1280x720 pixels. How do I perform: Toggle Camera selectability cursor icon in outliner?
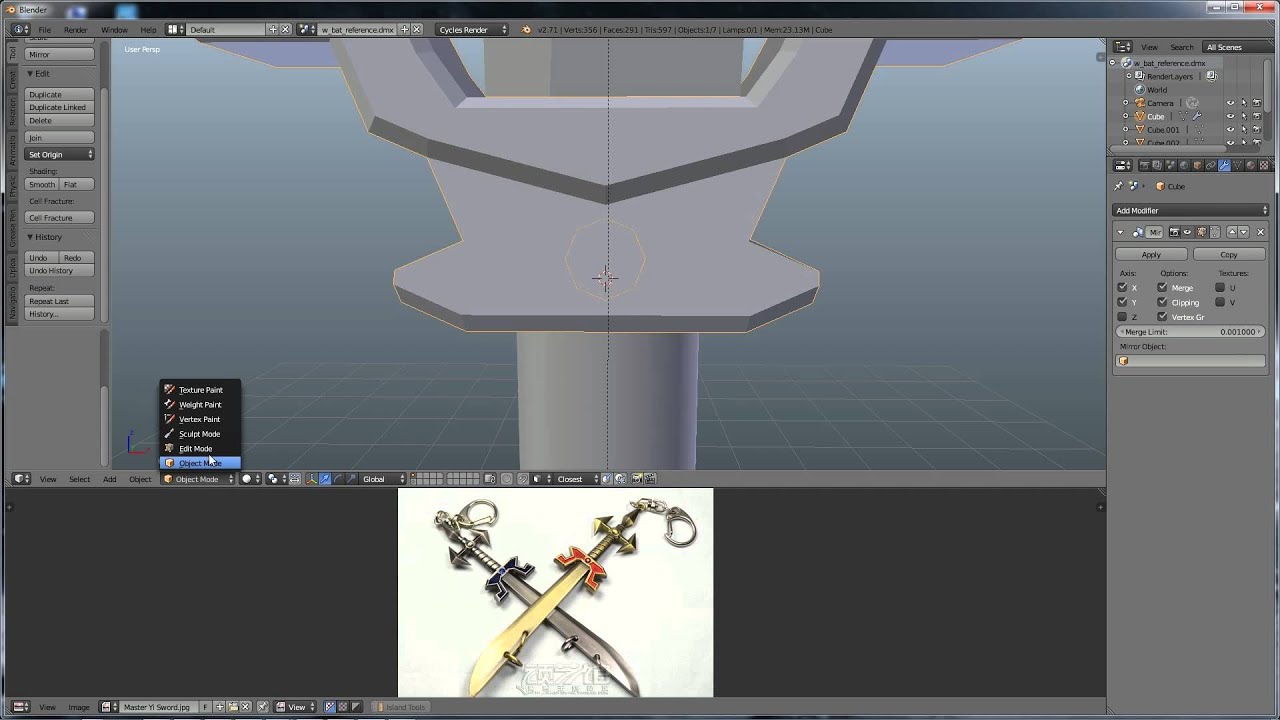(x=1244, y=103)
